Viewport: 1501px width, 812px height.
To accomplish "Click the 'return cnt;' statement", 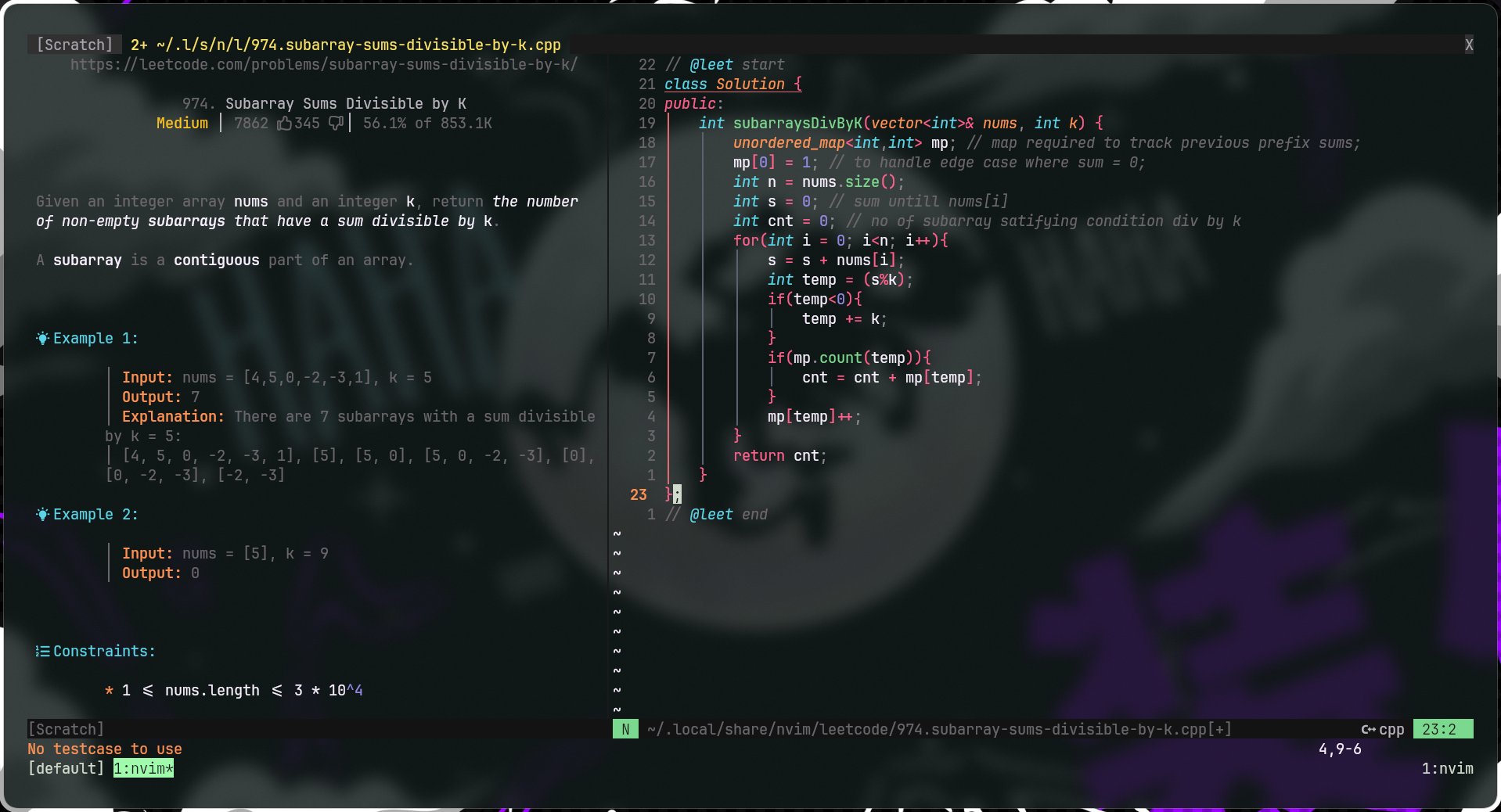I will [x=780, y=456].
